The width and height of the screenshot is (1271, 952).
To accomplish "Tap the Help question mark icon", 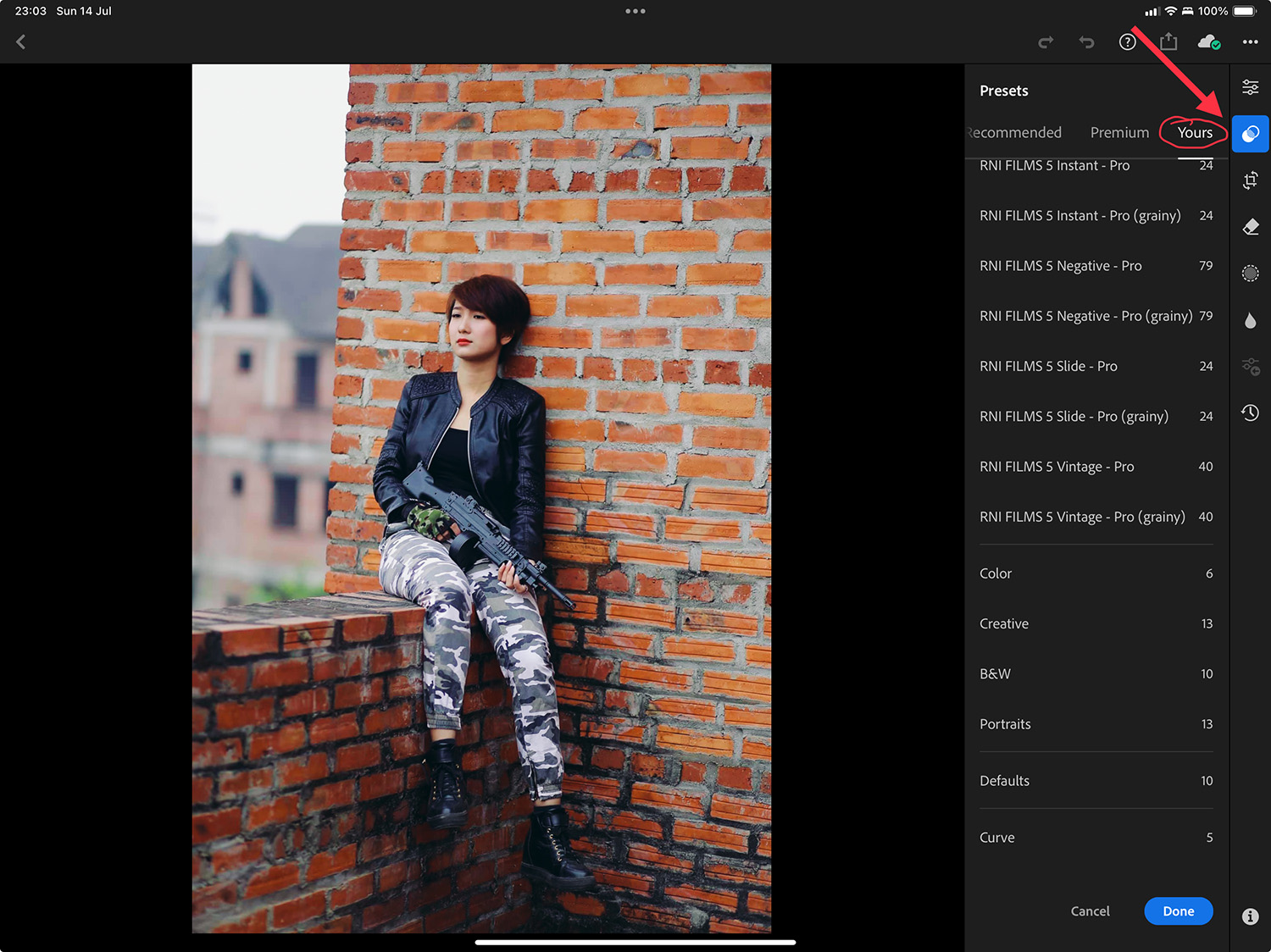I will [1127, 42].
